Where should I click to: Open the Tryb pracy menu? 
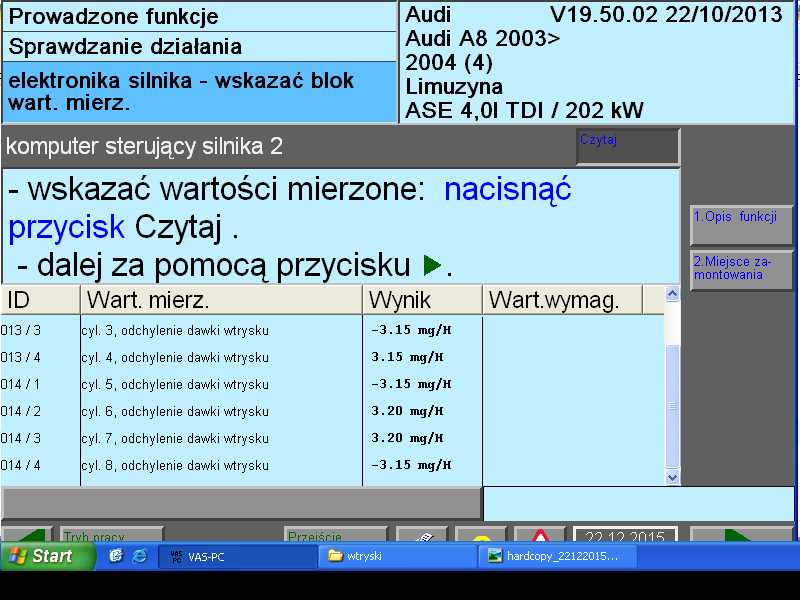(111, 534)
